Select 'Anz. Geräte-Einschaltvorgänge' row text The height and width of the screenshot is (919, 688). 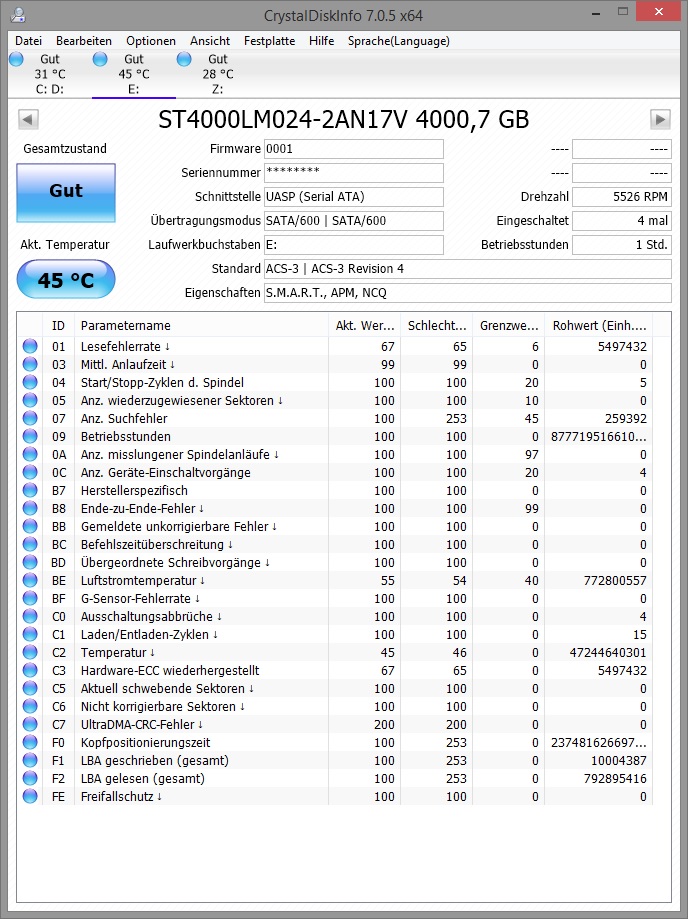tap(165, 473)
